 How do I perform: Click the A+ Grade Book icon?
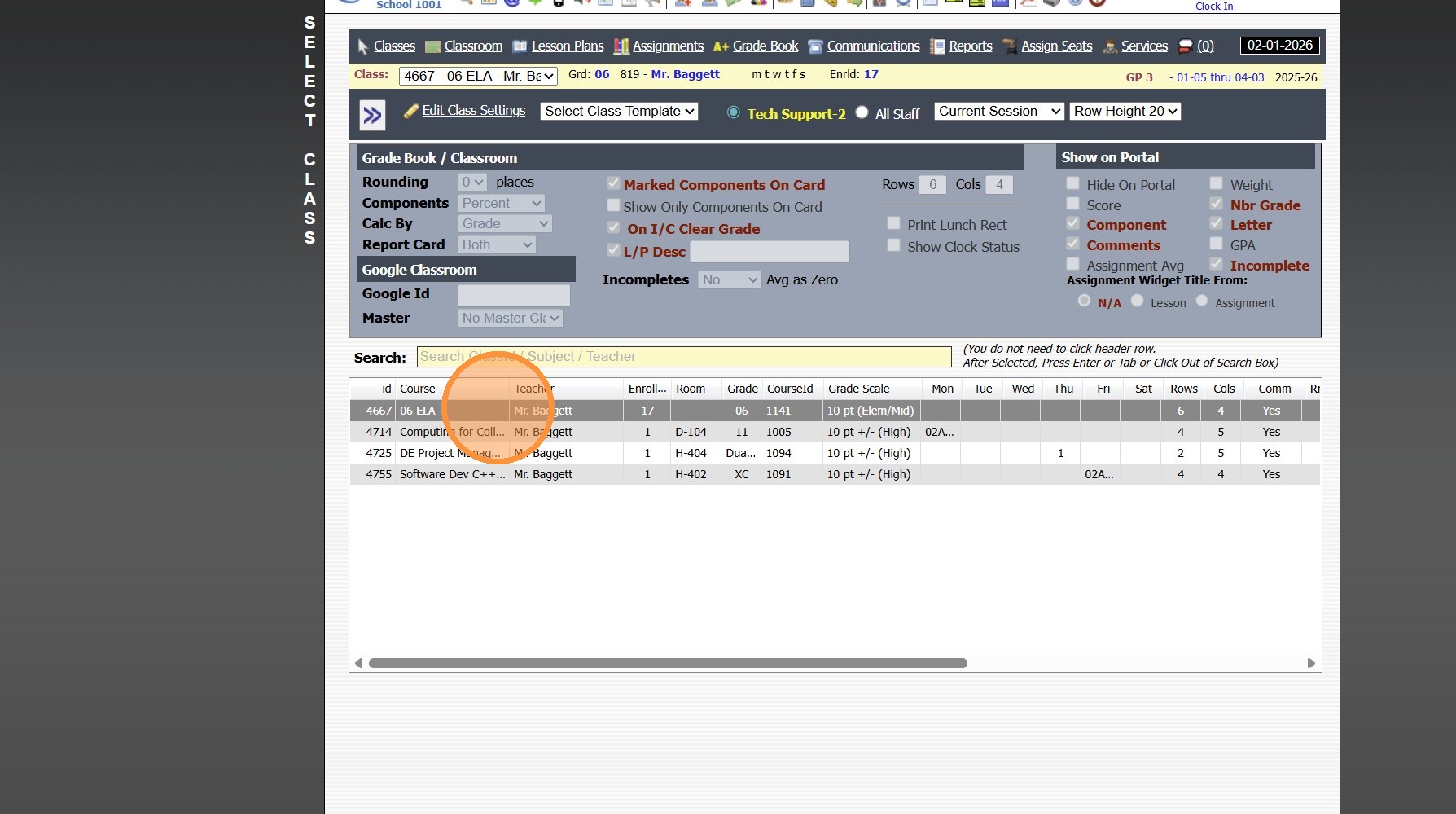click(x=721, y=47)
